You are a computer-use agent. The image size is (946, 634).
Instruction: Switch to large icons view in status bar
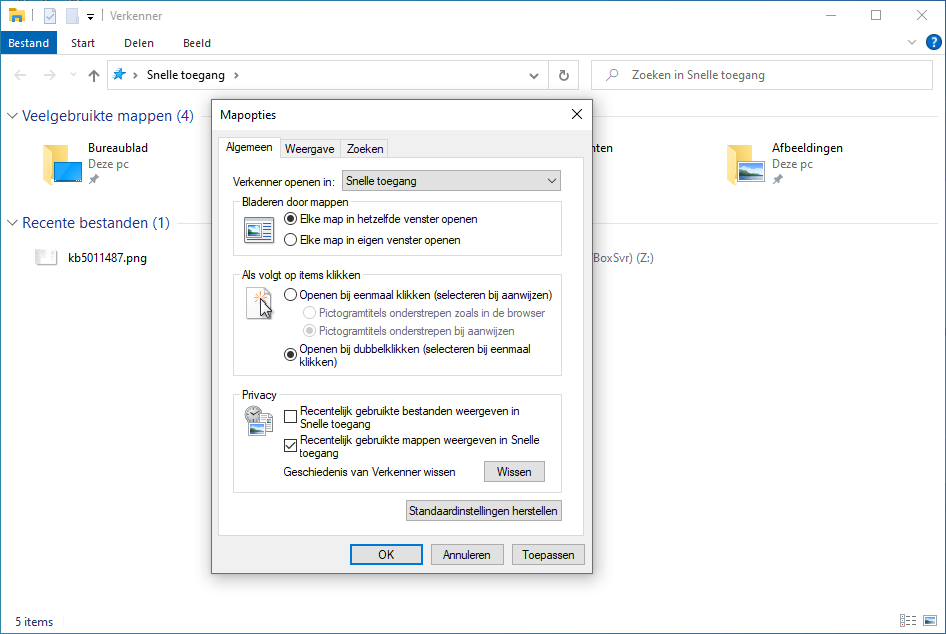click(x=929, y=621)
